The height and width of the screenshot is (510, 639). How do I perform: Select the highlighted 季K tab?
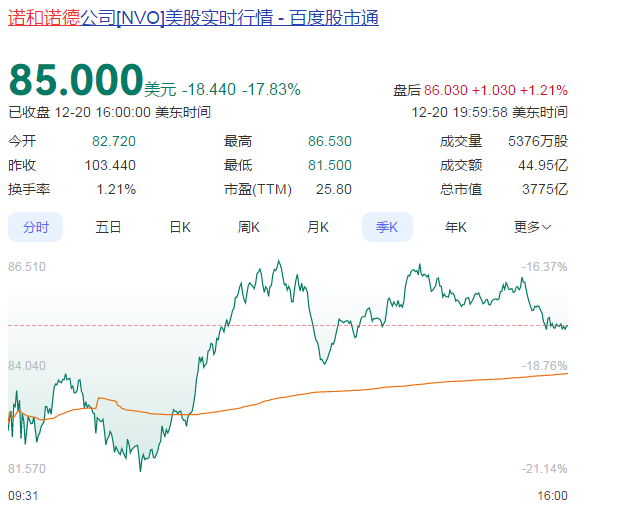pyautogui.click(x=387, y=227)
